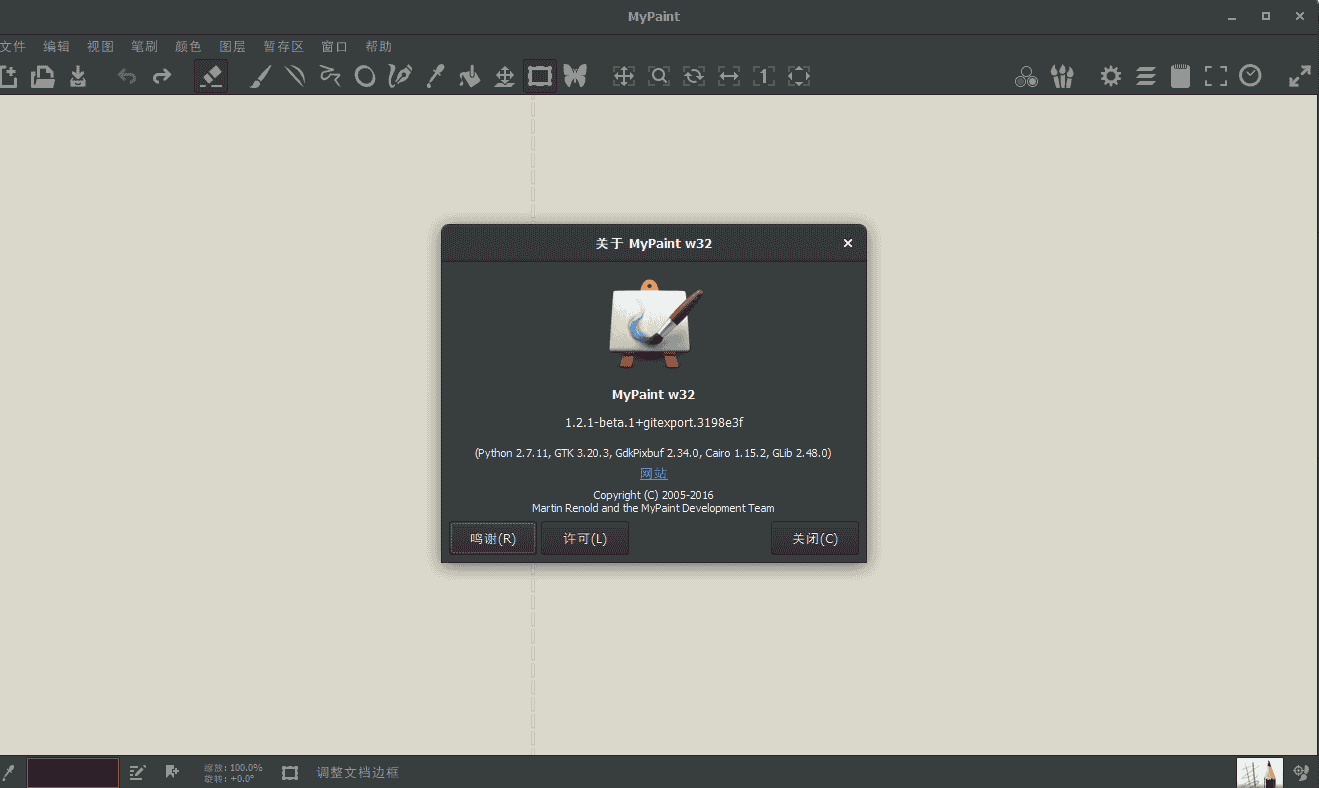This screenshot has width=1319, height=788.
Task: Toggle the frame edit icon in status bar
Action: (x=289, y=772)
